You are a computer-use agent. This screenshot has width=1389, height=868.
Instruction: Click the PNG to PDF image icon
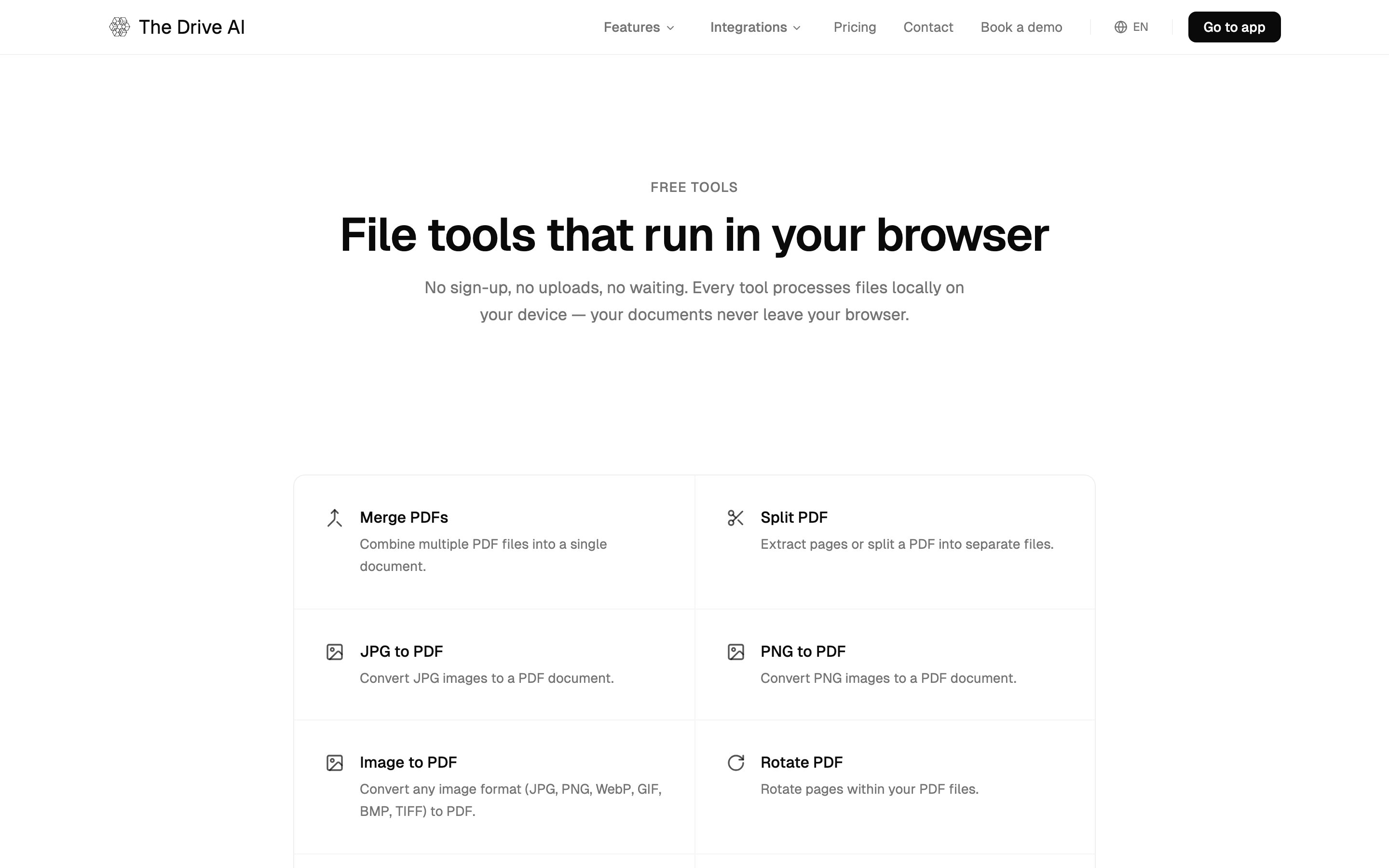tap(735, 652)
